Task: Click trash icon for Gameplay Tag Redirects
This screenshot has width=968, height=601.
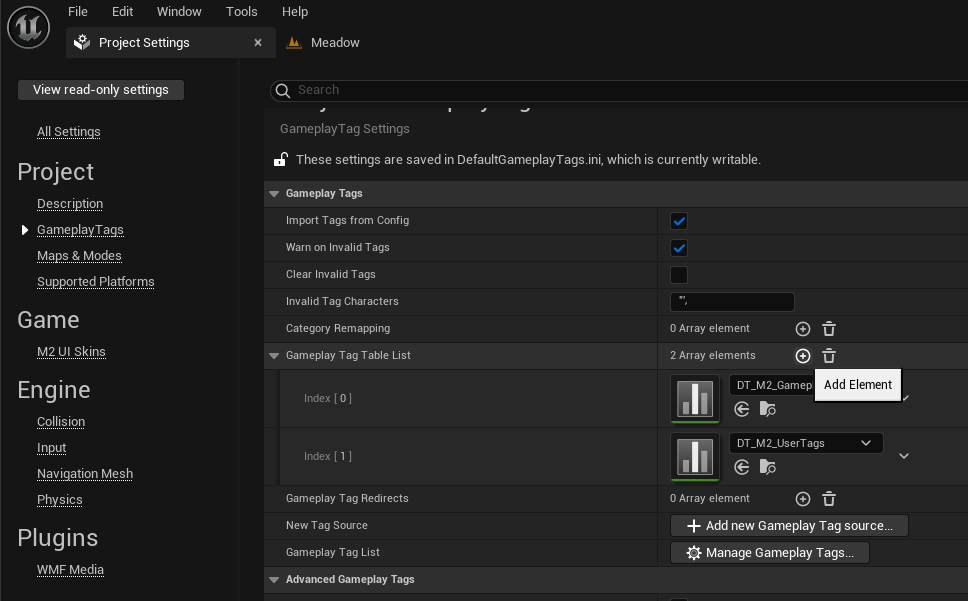Action: 829,499
